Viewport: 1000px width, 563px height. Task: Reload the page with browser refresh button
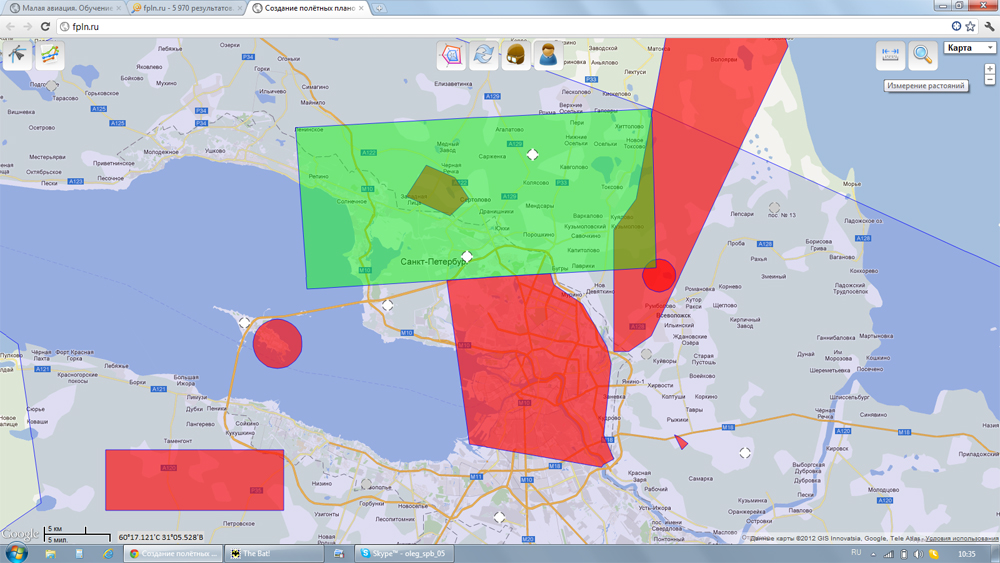(46, 27)
